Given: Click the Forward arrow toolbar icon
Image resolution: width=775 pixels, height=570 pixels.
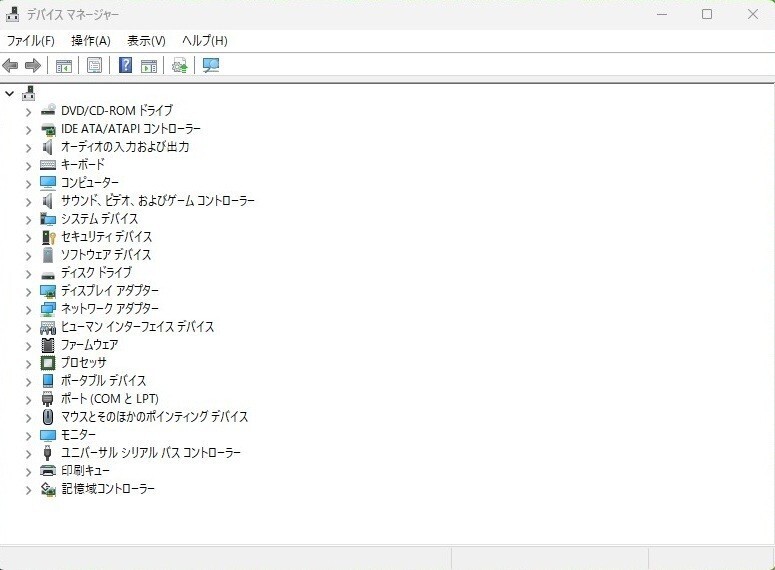Looking at the screenshot, I should (x=33, y=65).
